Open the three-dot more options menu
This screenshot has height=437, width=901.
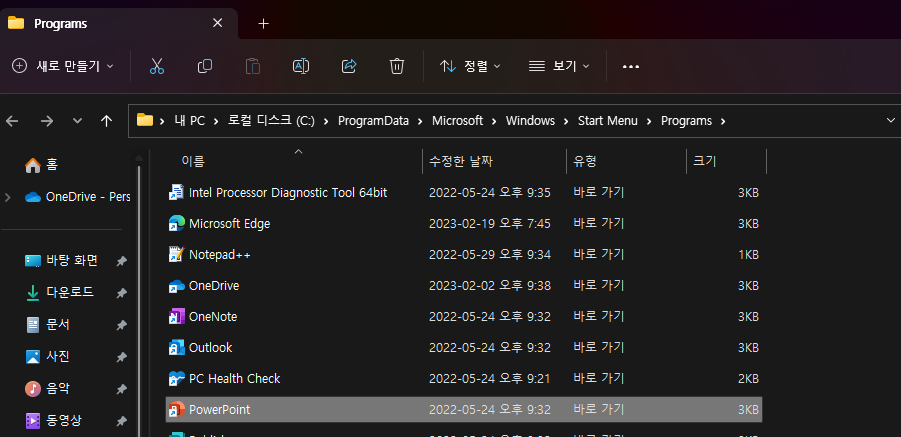pyautogui.click(x=631, y=67)
